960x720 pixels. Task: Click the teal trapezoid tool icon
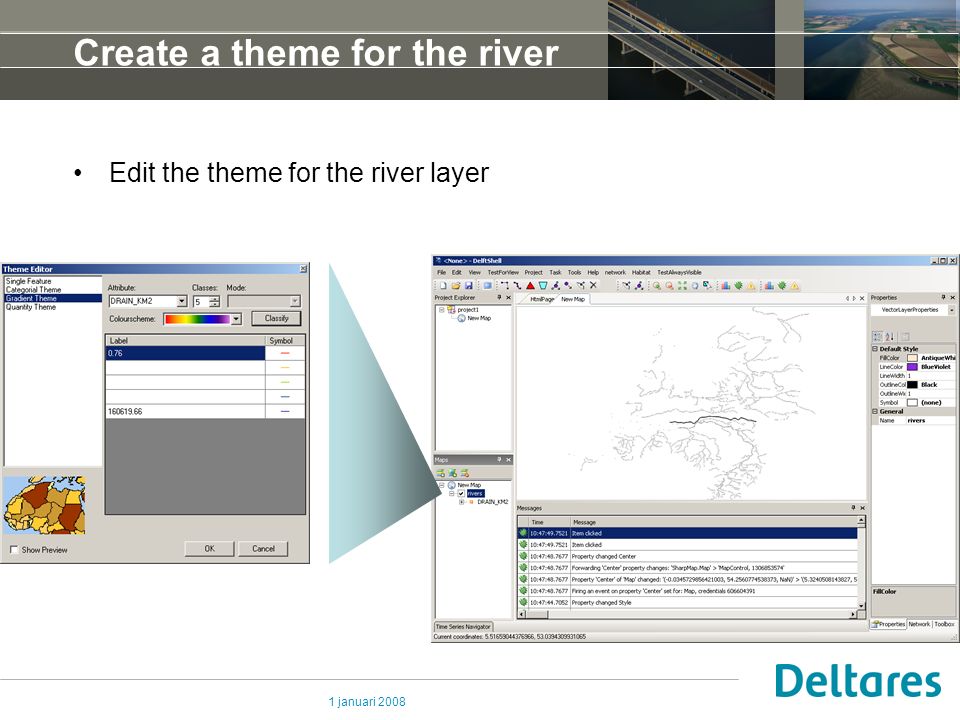click(543, 285)
